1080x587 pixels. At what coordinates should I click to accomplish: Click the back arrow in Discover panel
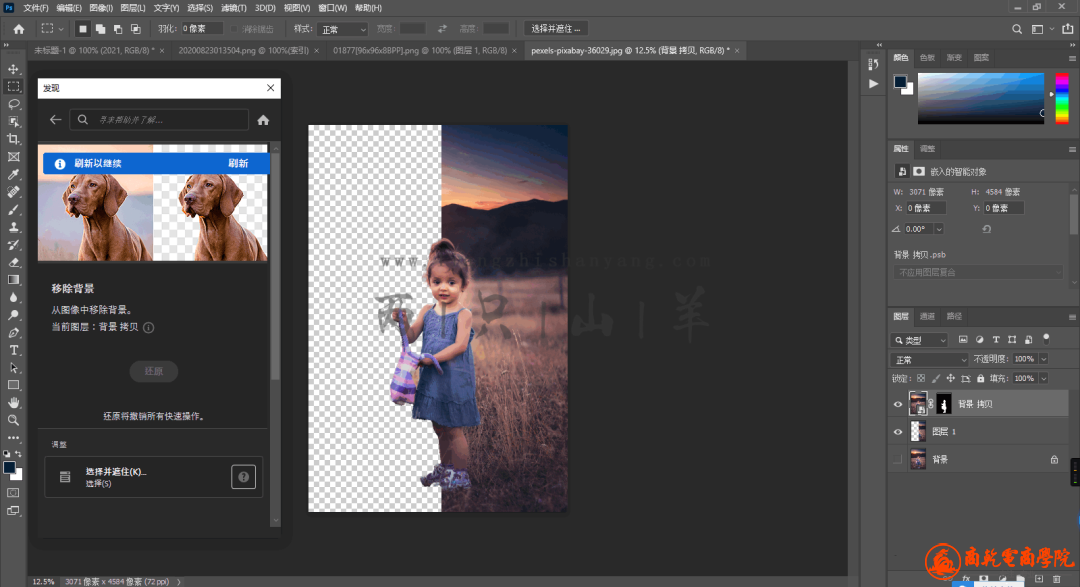(x=55, y=120)
